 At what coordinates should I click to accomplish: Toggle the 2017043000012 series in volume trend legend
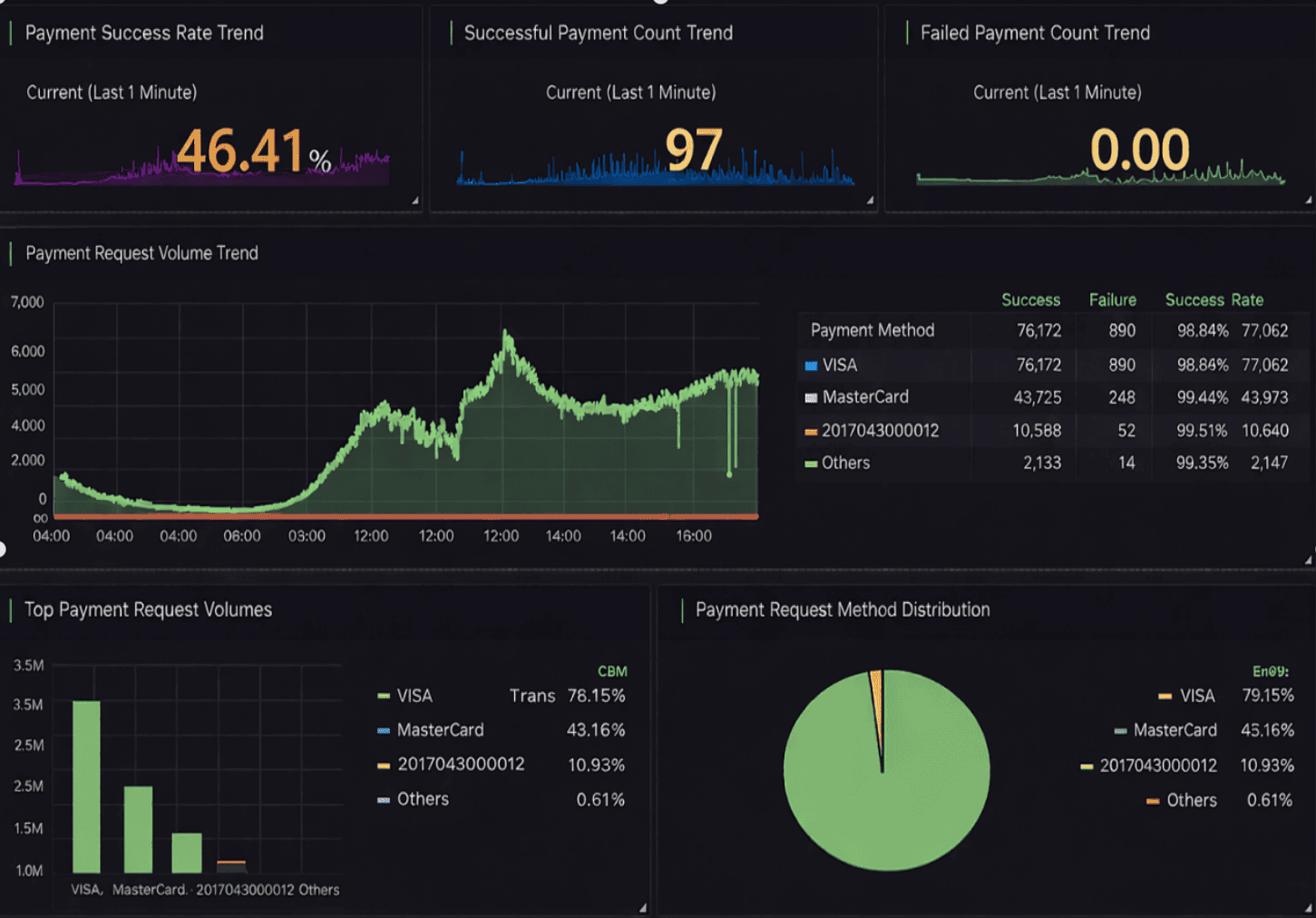click(879, 431)
